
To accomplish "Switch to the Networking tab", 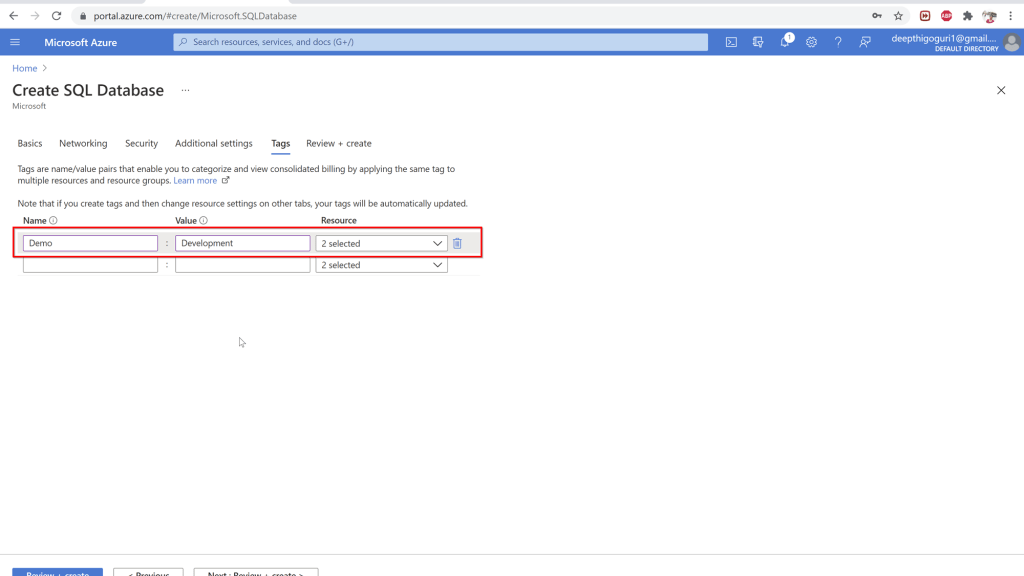I will (83, 143).
